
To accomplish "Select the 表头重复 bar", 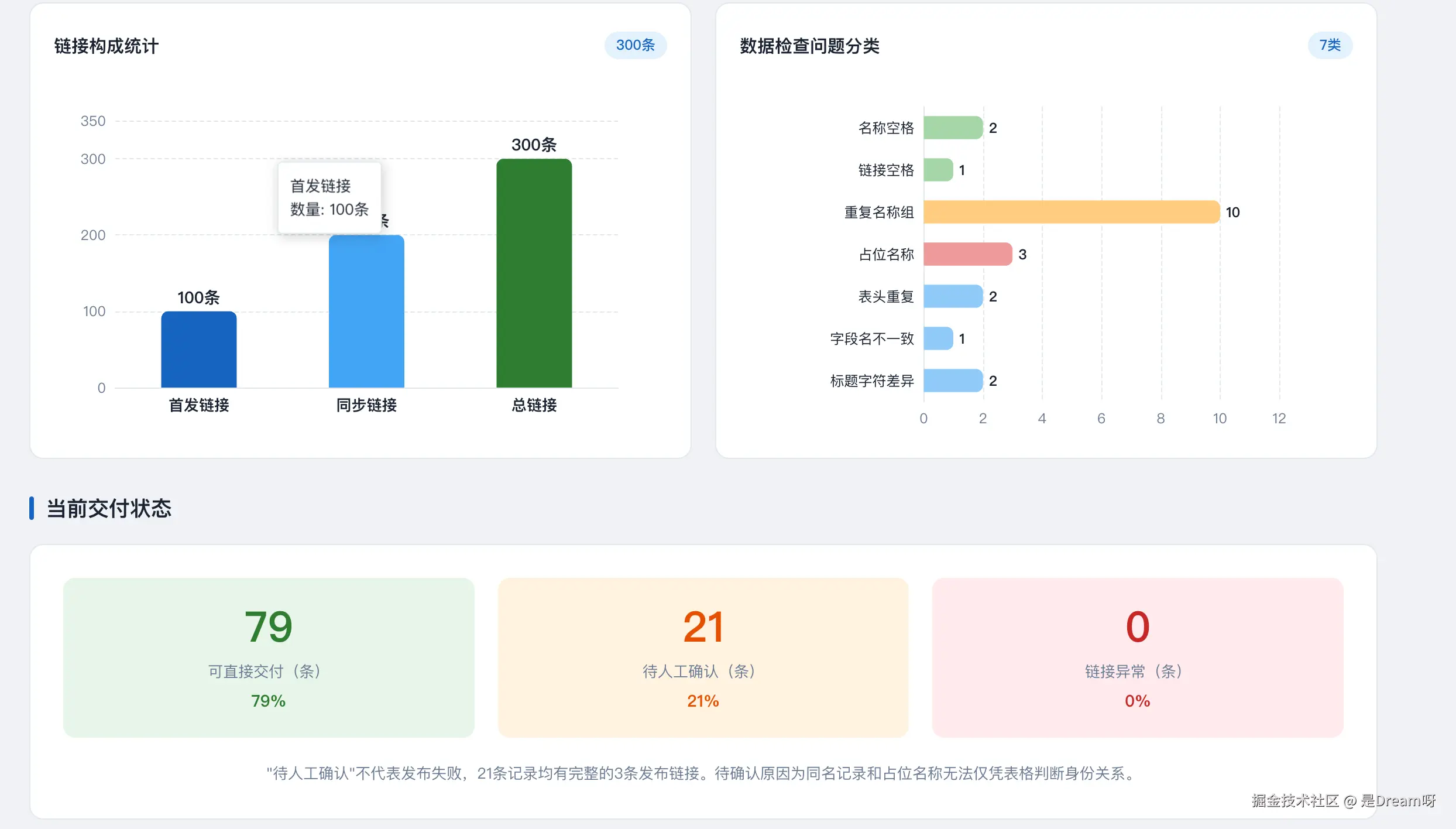I will (x=953, y=296).
